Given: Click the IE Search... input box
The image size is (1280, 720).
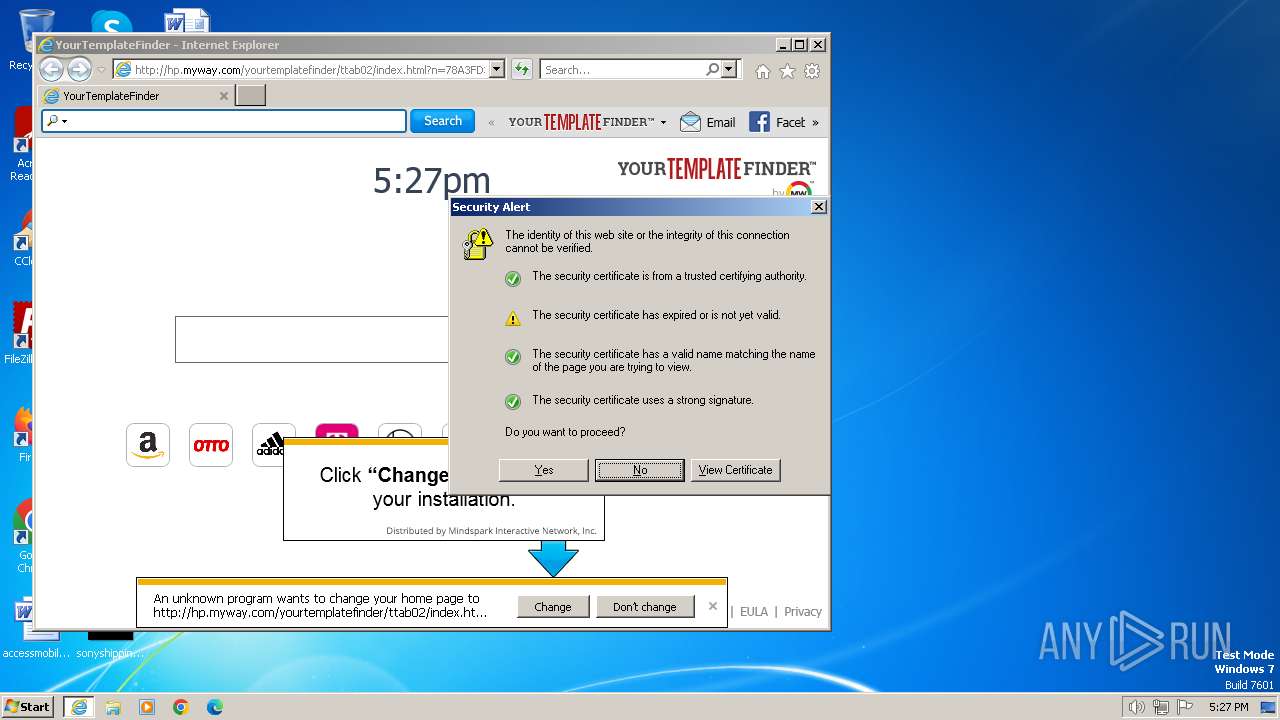Looking at the screenshot, I should click(622, 70).
